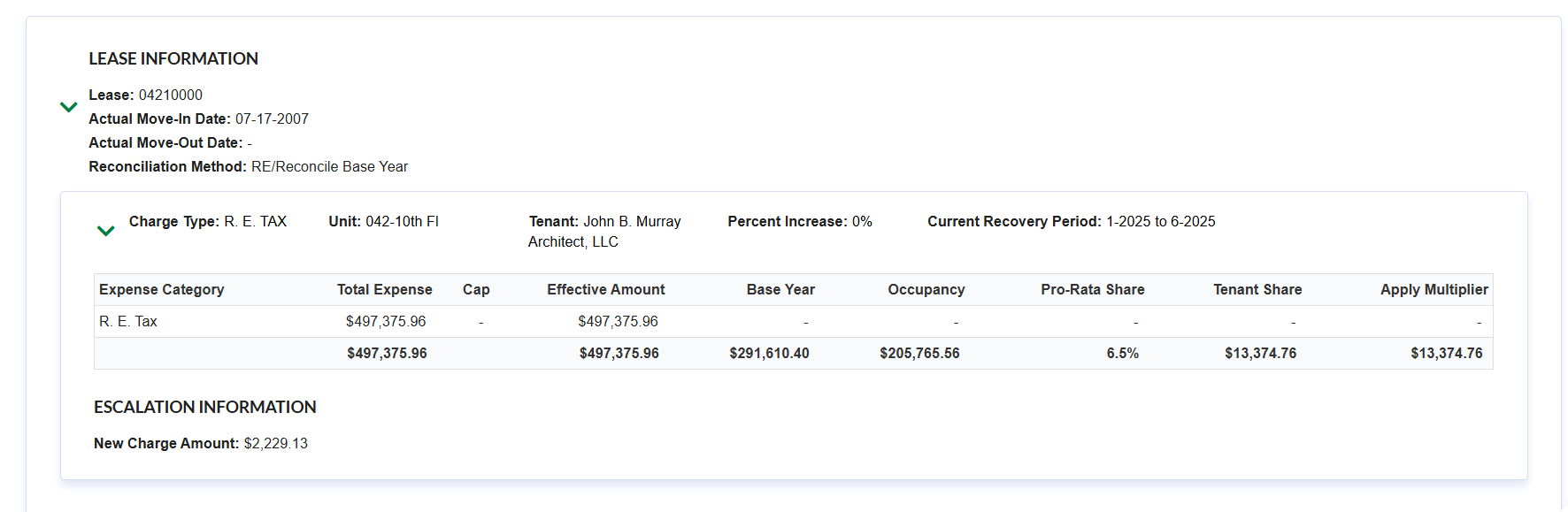Click the R. E. Tax expense row label
This screenshot has width=1568, height=512.
click(x=128, y=321)
